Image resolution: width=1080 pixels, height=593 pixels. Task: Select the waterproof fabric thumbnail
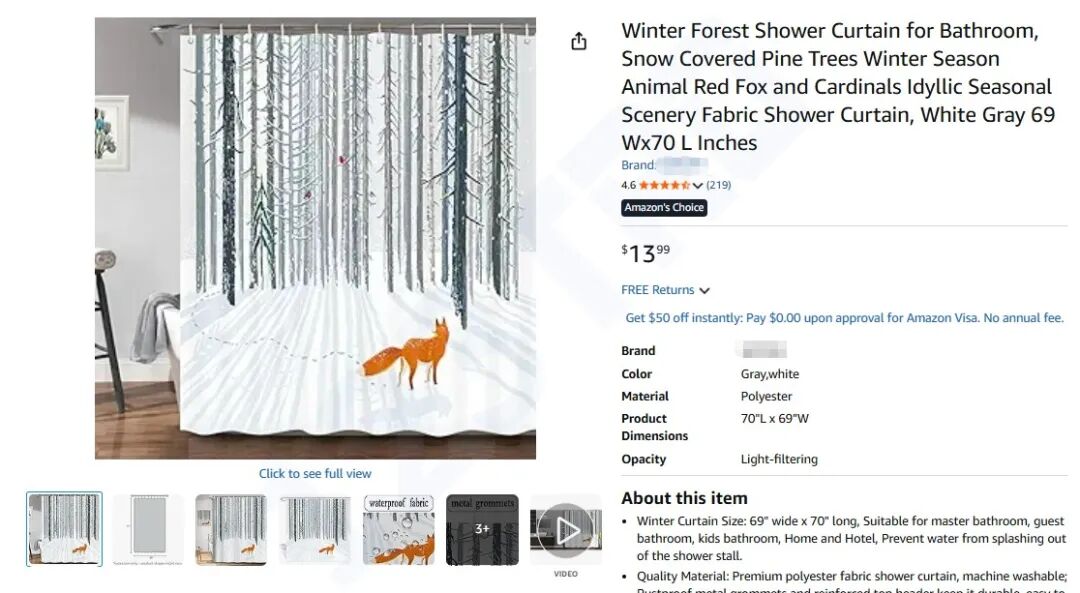(x=398, y=529)
